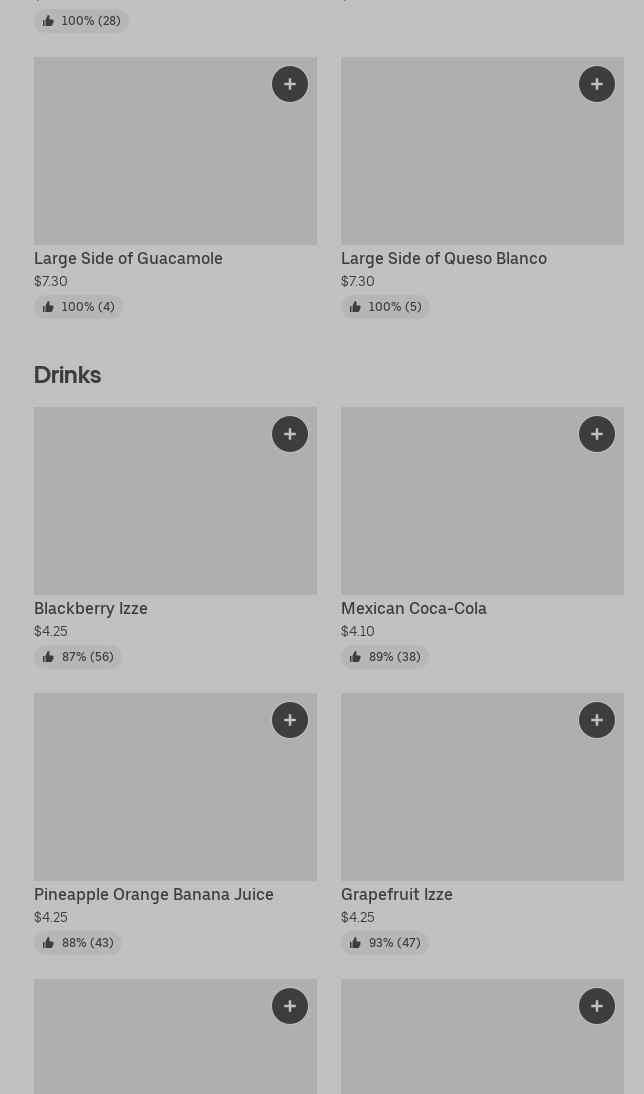Click the Grapefruit Izze 93% (47) rating
The width and height of the screenshot is (644, 1094).
(385, 943)
